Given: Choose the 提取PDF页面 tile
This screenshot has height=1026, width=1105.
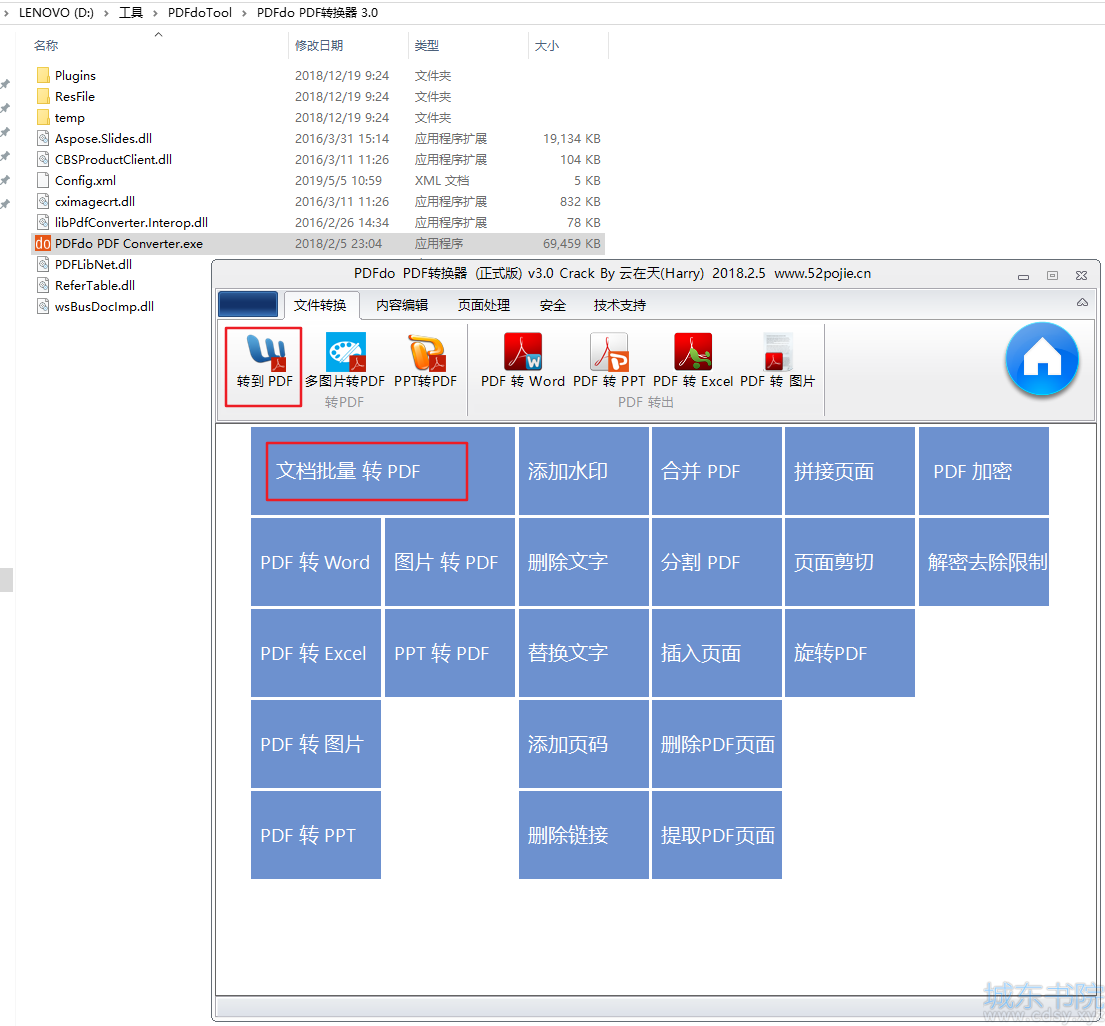Looking at the screenshot, I should [717, 834].
